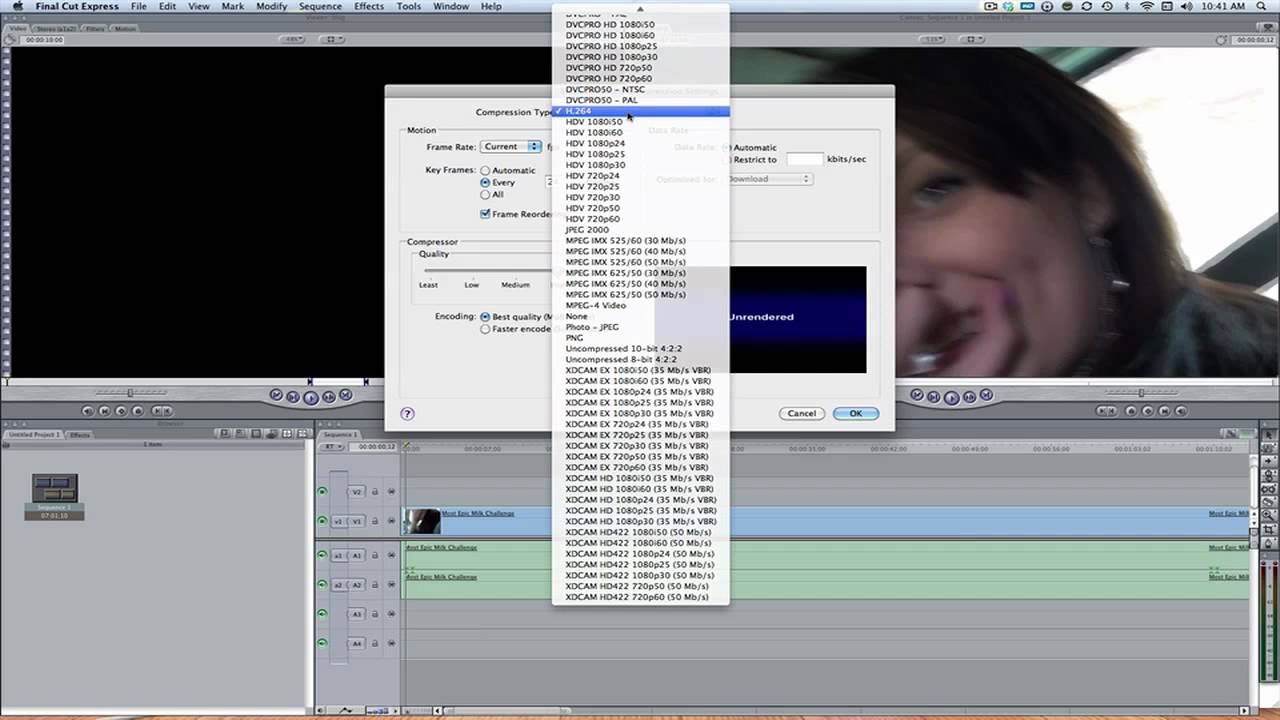The height and width of the screenshot is (720, 1280).
Task: Select XDCAM HD422 720p60 (50 Mb/s)
Action: tap(641, 597)
